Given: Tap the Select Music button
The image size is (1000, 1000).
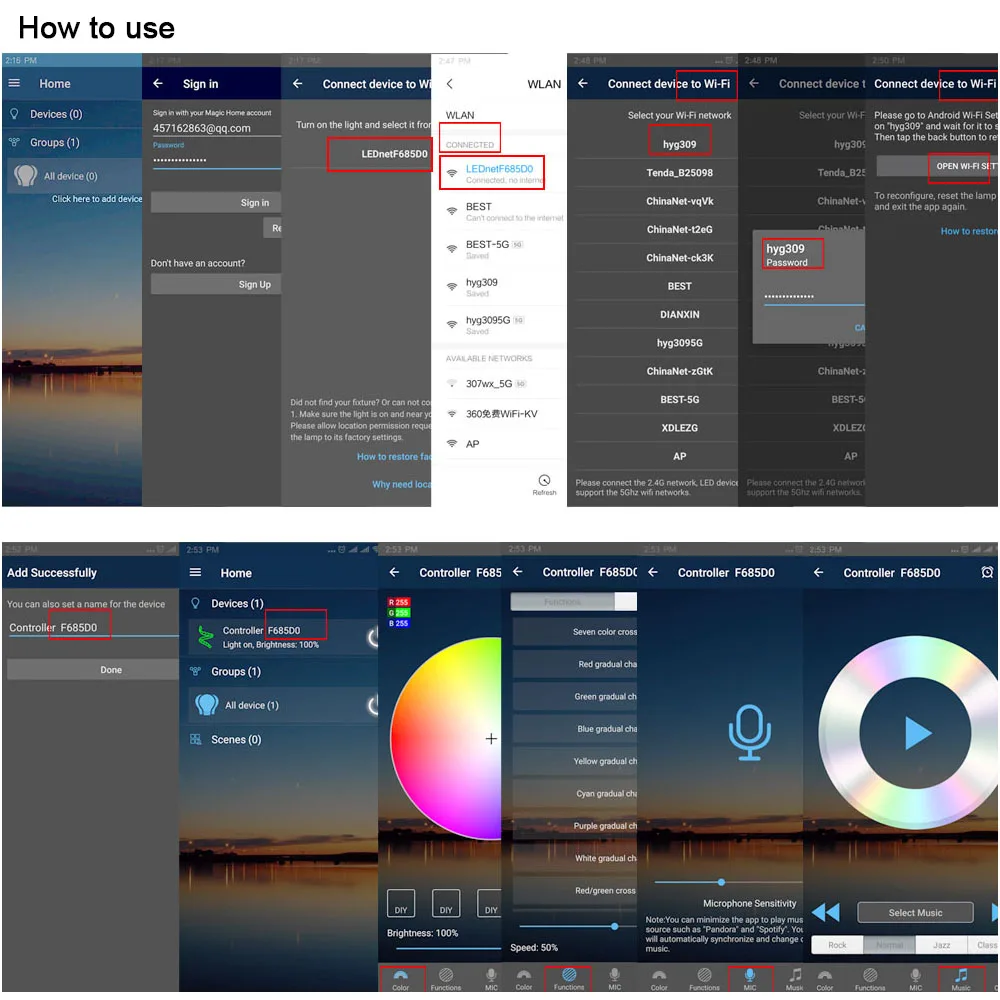Looking at the screenshot, I should pyautogui.click(x=915, y=913).
